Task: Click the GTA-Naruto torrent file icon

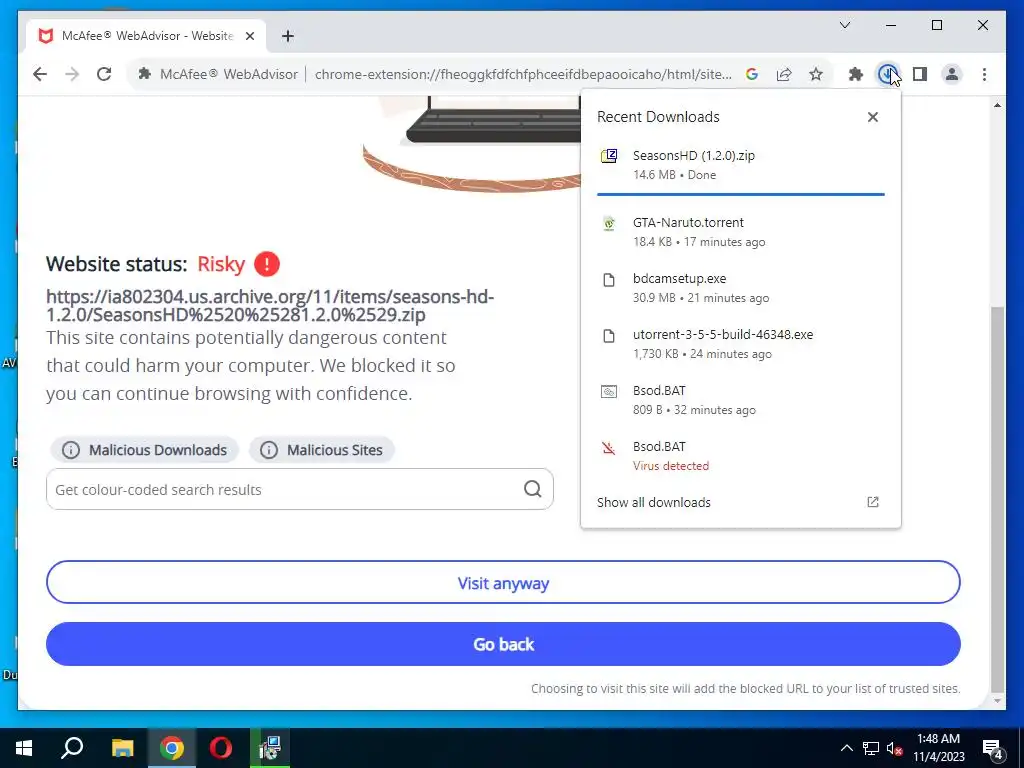Action: [x=609, y=223]
